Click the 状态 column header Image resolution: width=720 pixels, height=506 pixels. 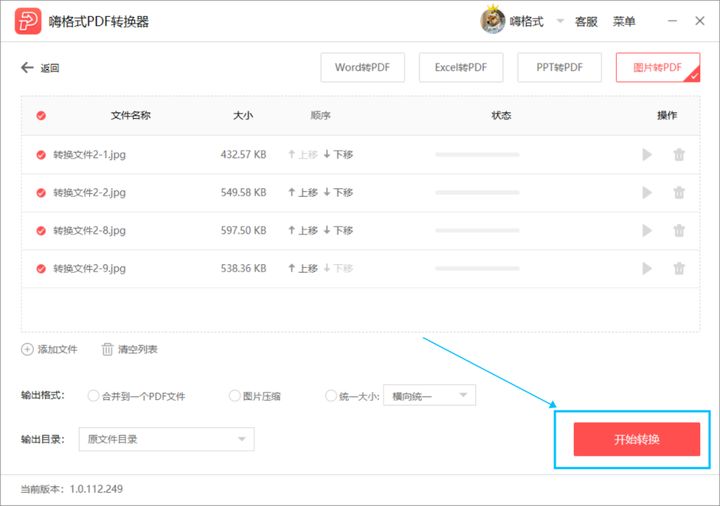click(x=501, y=115)
